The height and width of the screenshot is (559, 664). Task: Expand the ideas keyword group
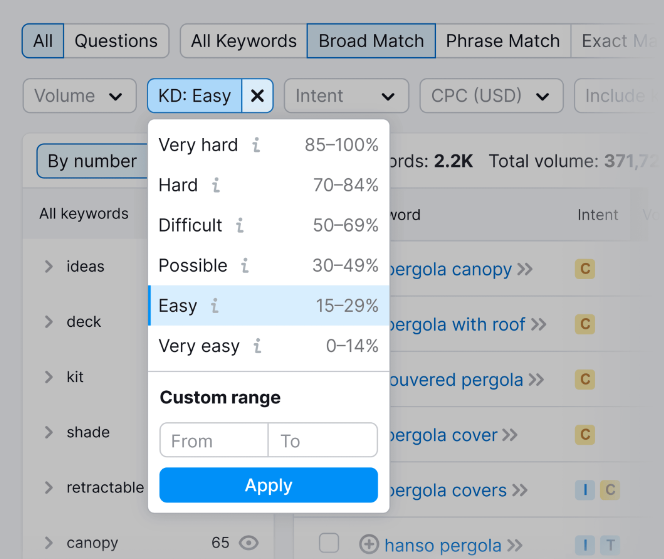[48, 266]
